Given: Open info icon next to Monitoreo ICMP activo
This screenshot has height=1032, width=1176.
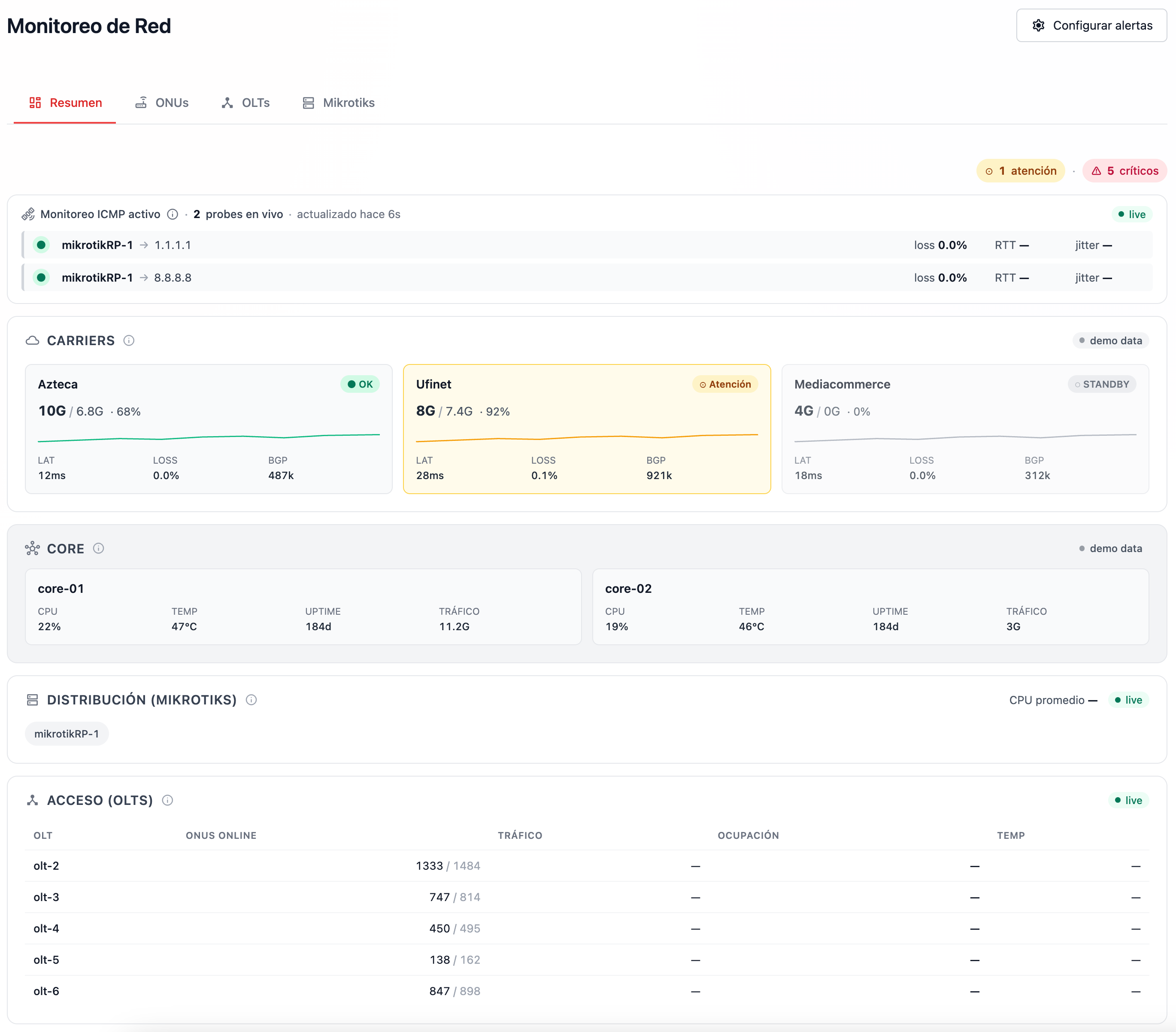Looking at the screenshot, I should (173, 214).
